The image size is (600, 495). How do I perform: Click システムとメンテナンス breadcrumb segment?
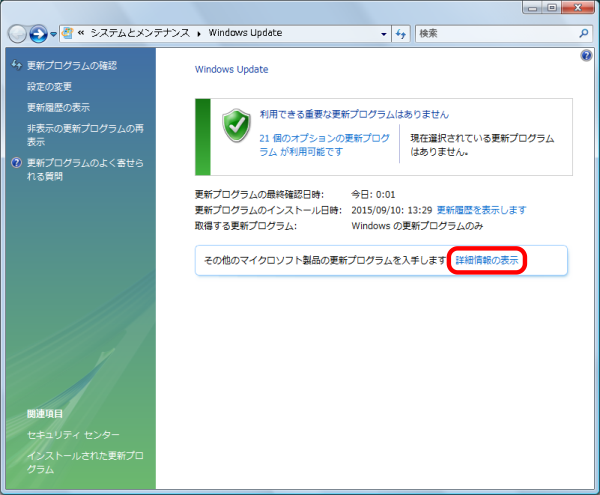(140, 33)
